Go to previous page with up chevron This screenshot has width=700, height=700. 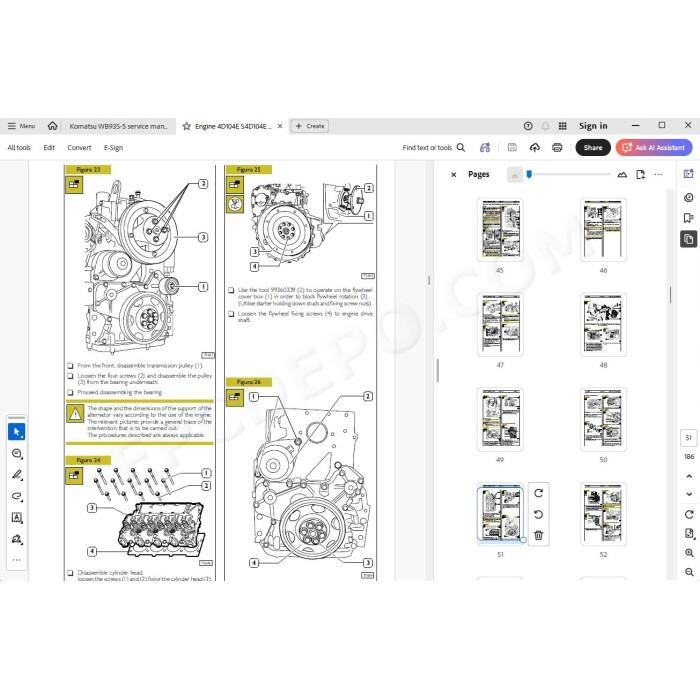(x=689, y=476)
